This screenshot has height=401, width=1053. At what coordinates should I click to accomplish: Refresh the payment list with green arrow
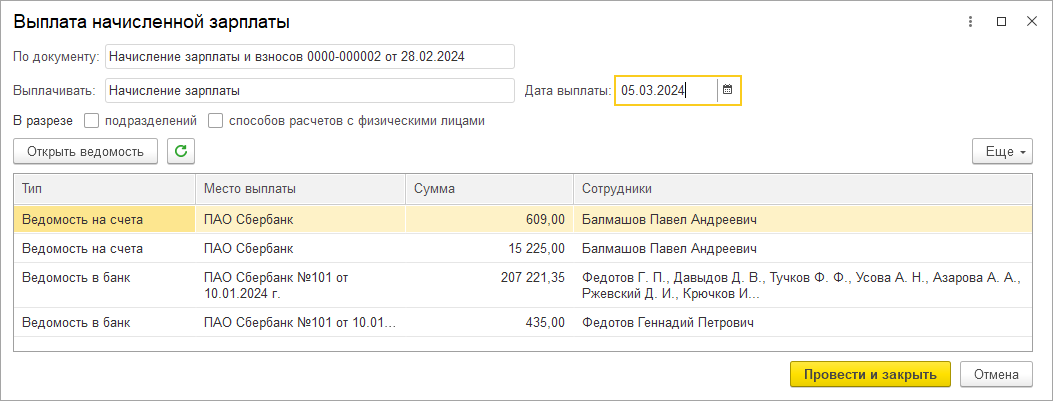tap(181, 151)
